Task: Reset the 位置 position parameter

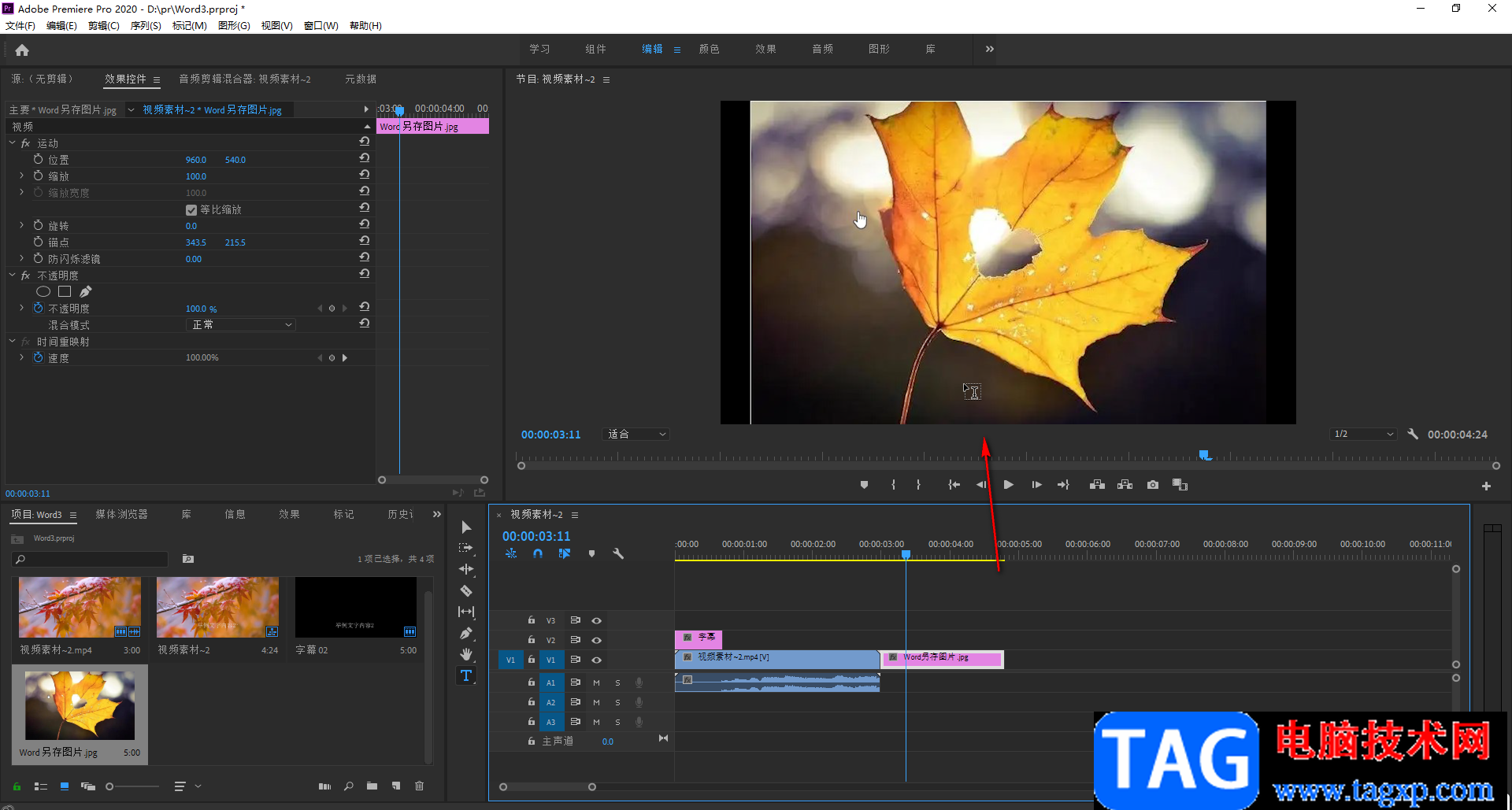Action: 365,159
